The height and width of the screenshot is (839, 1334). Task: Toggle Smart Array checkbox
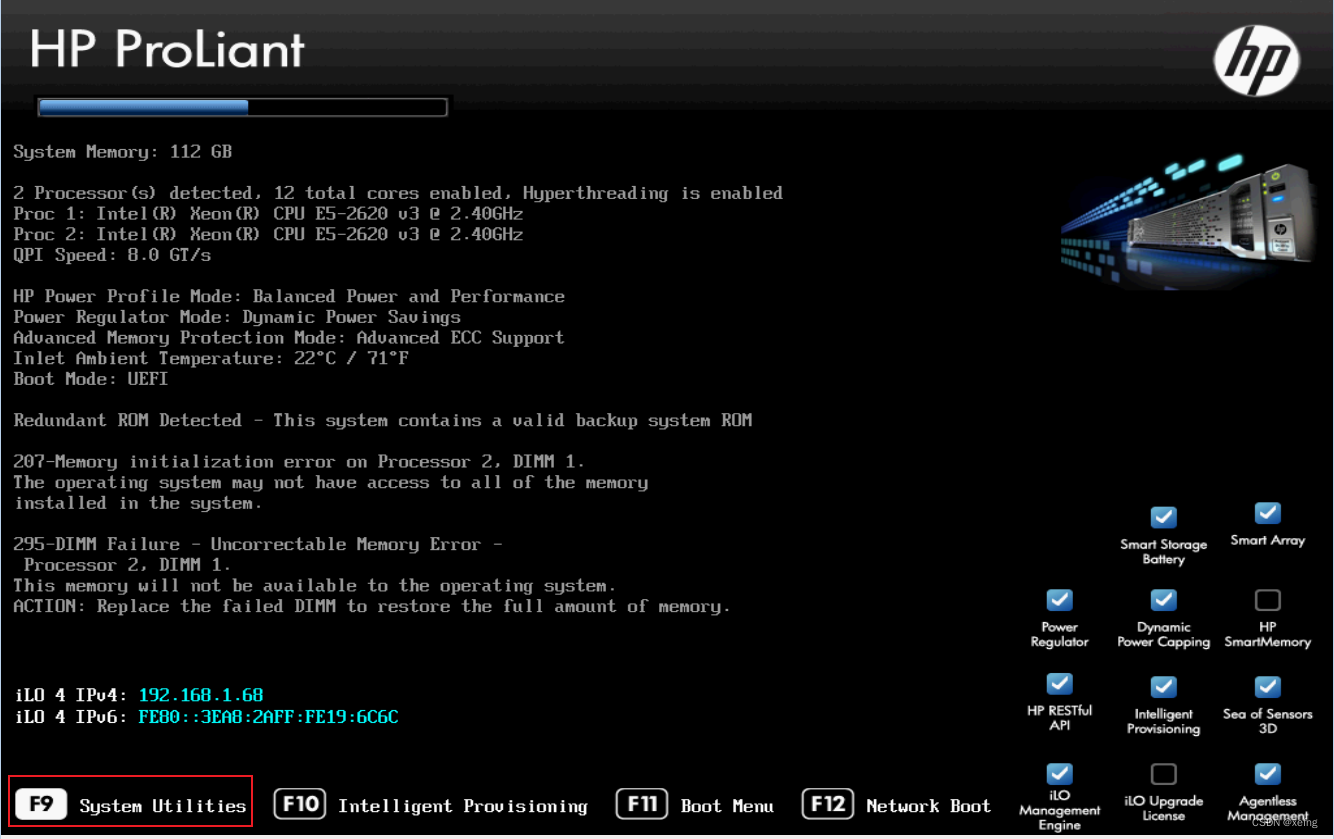(x=1267, y=513)
